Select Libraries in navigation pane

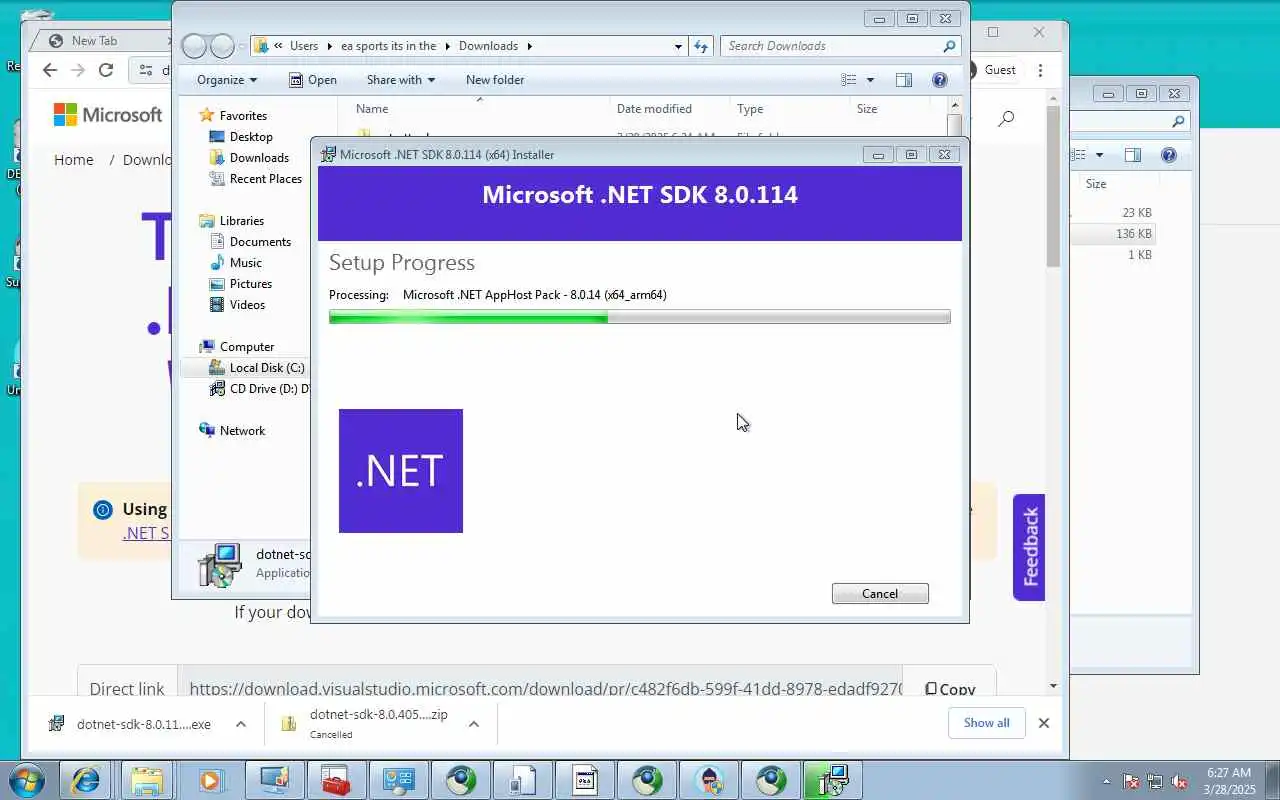242,221
